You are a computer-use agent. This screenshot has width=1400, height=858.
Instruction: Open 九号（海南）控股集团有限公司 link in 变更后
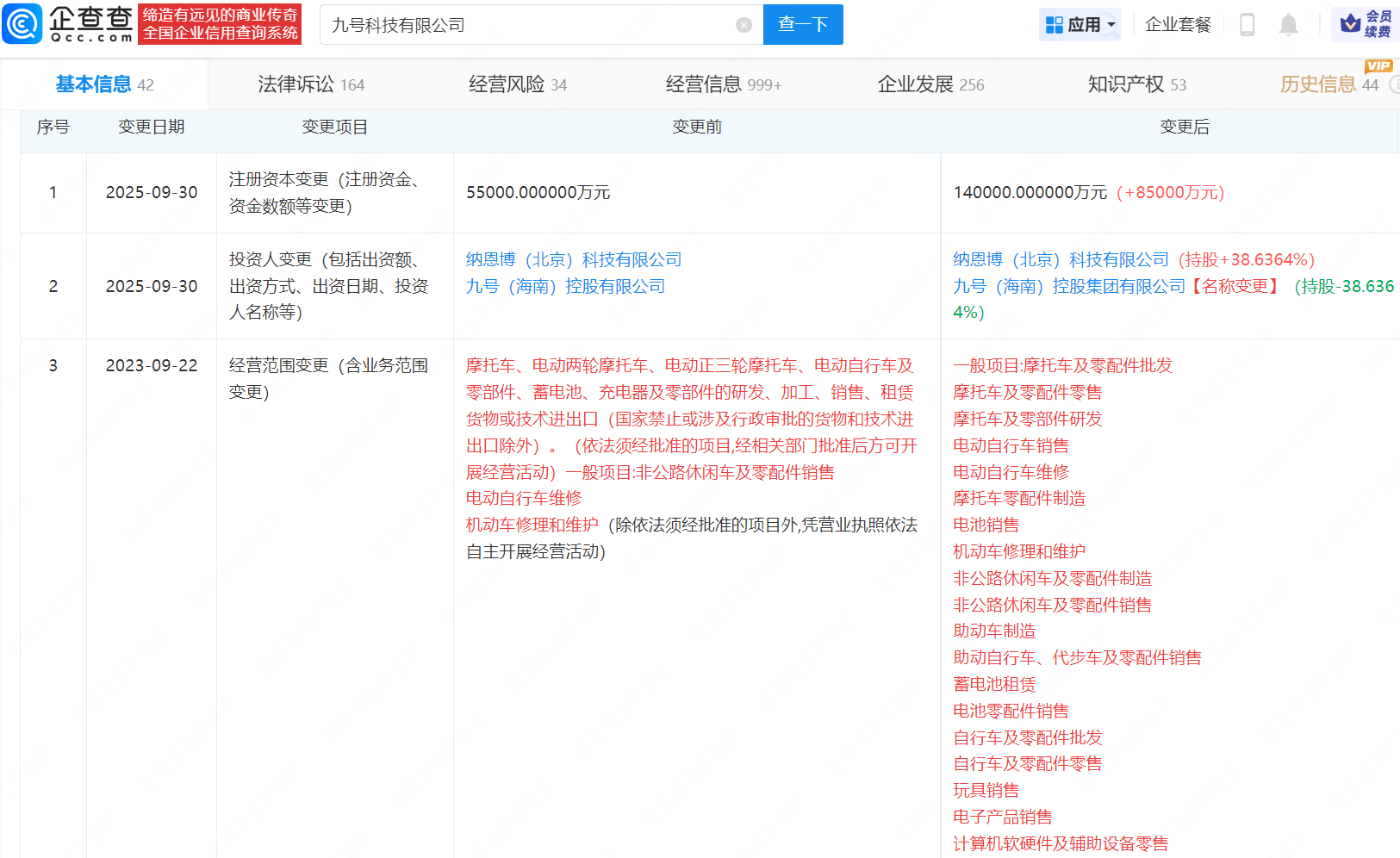pos(1068,286)
